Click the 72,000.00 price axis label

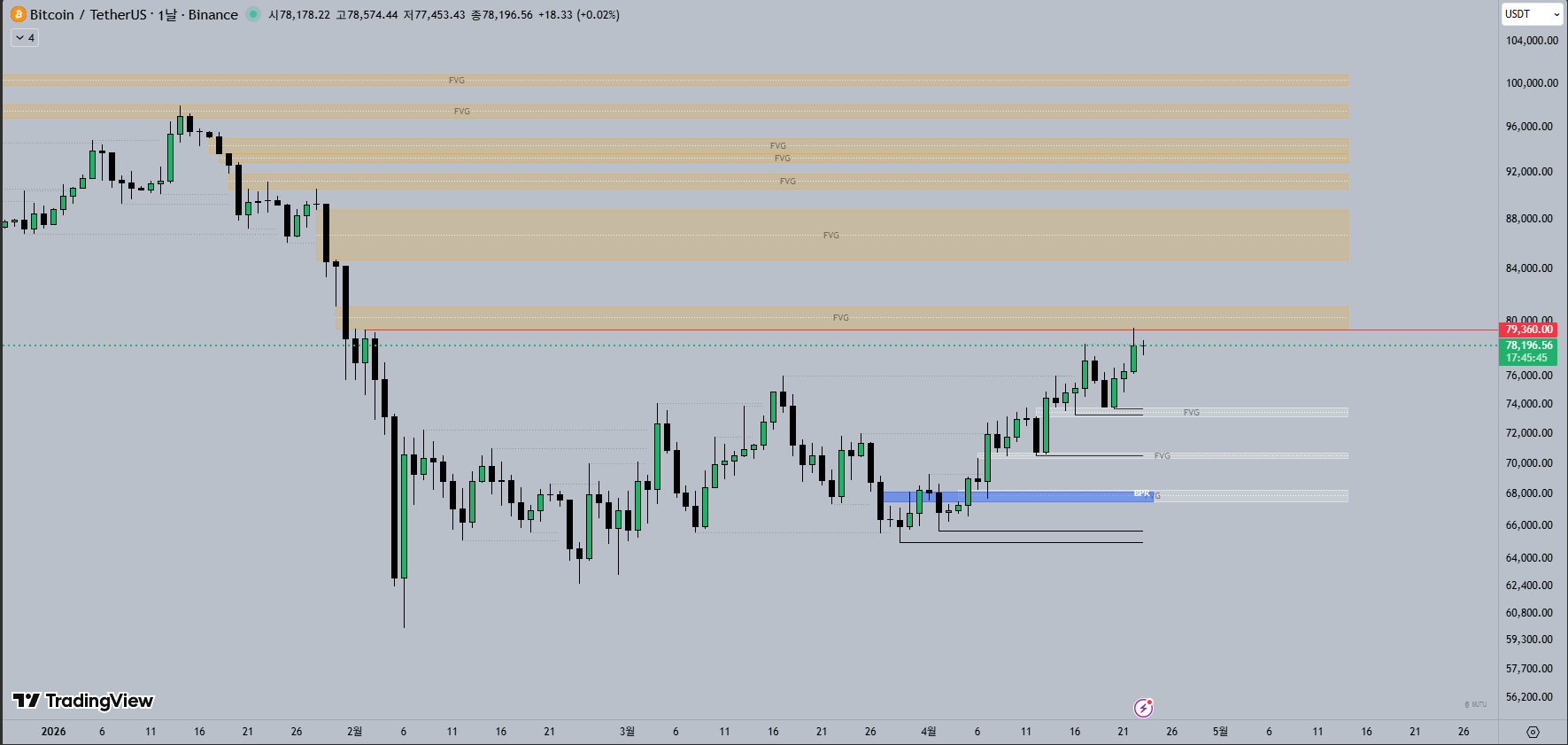[1529, 433]
